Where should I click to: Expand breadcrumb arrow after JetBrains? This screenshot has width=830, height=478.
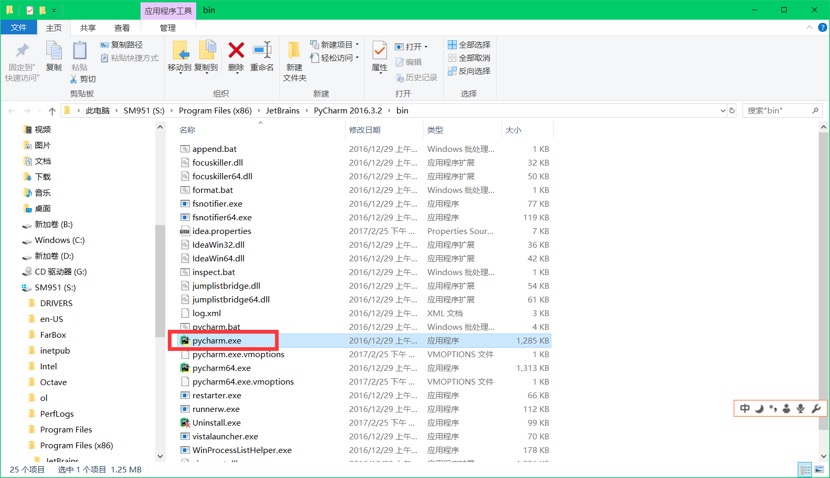click(x=306, y=111)
